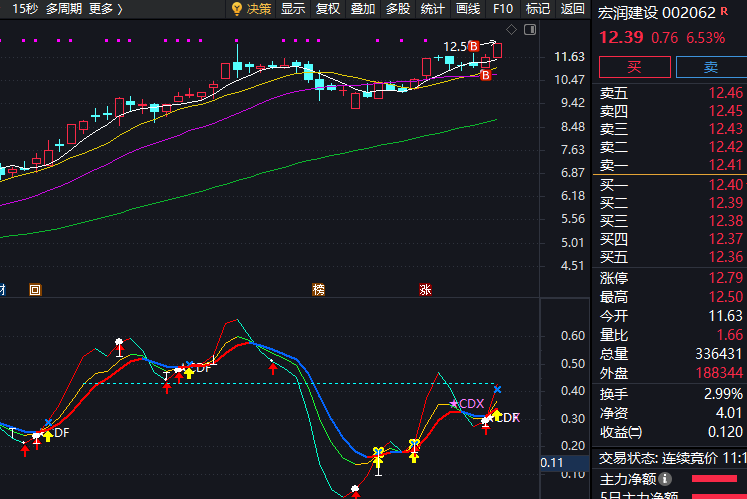Click the 买三 price 12.38
747x499 pixels.
726,221
